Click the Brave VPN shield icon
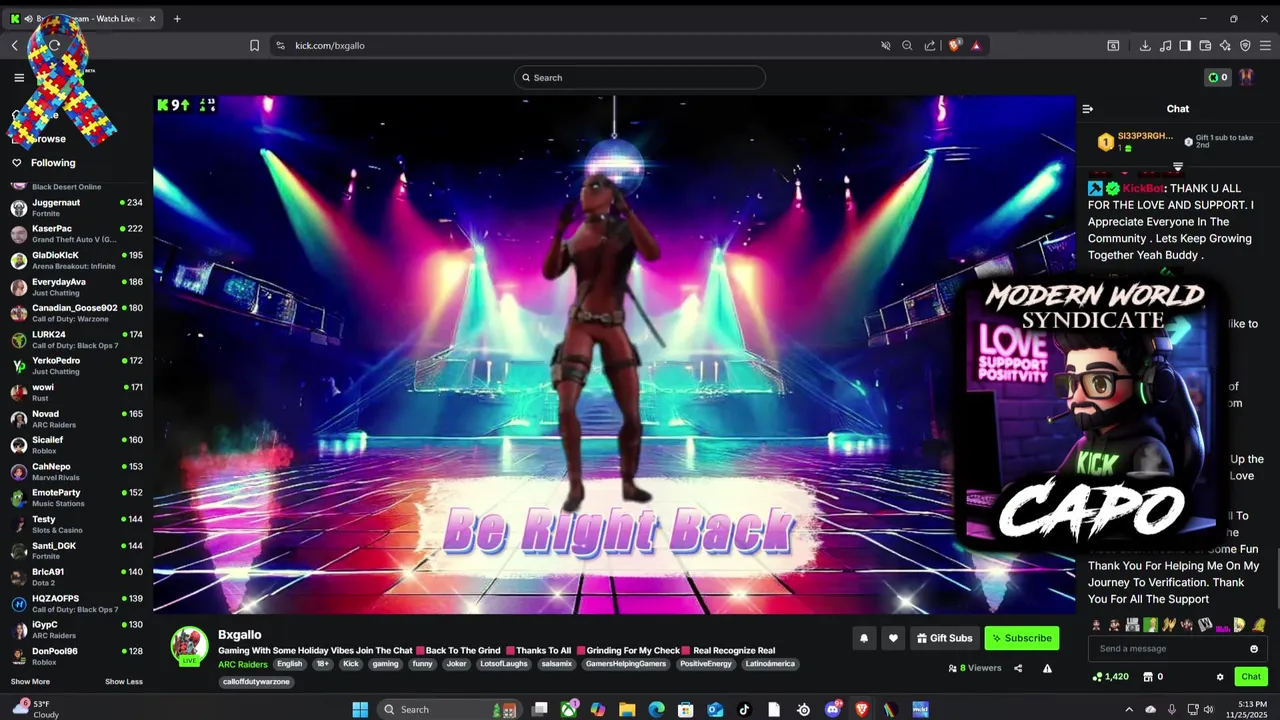The width and height of the screenshot is (1280, 720). pyautogui.click(x=1245, y=45)
